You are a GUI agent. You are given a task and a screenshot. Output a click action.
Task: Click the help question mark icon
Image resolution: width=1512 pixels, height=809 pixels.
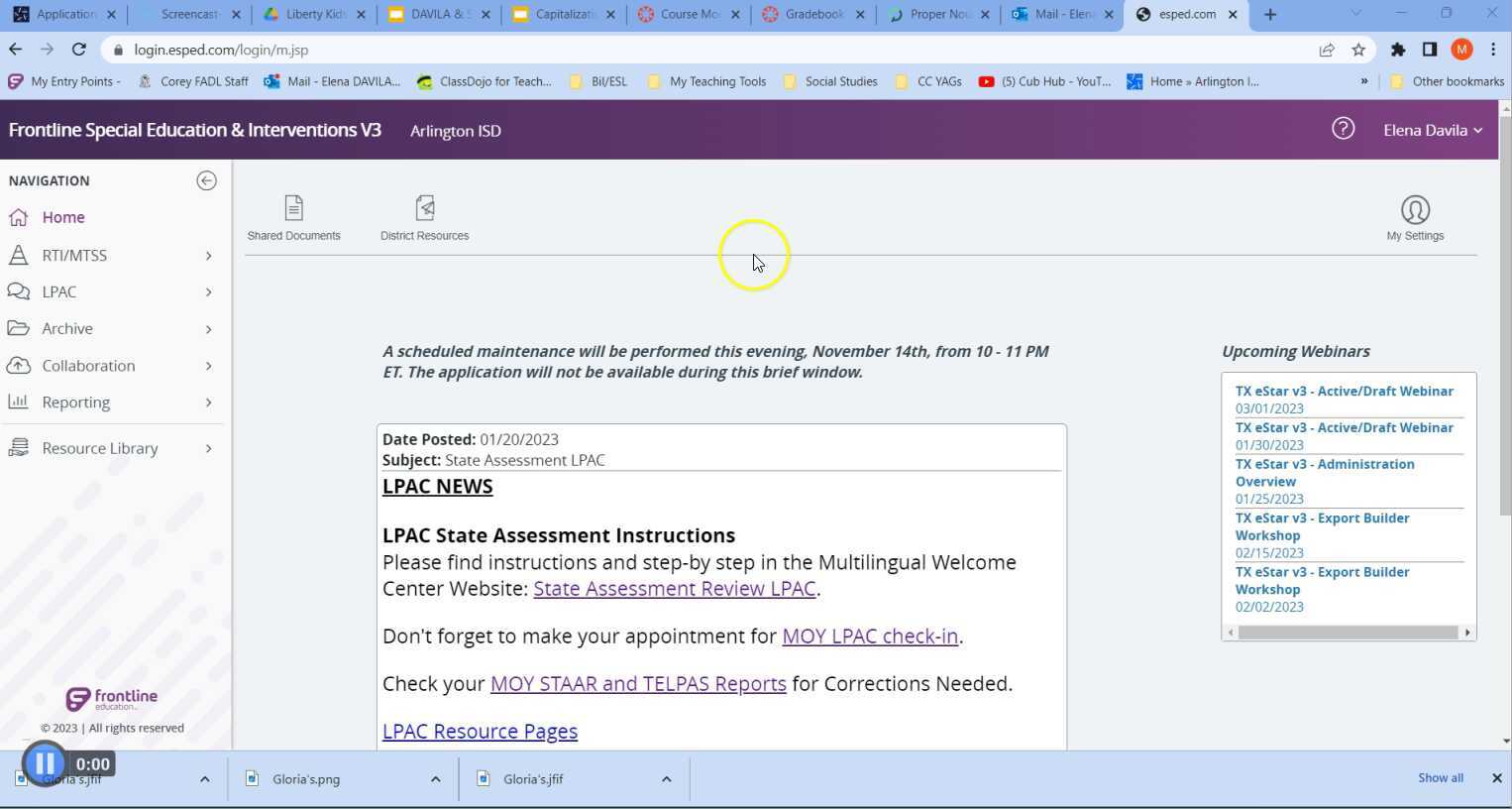pyautogui.click(x=1343, y=129)
